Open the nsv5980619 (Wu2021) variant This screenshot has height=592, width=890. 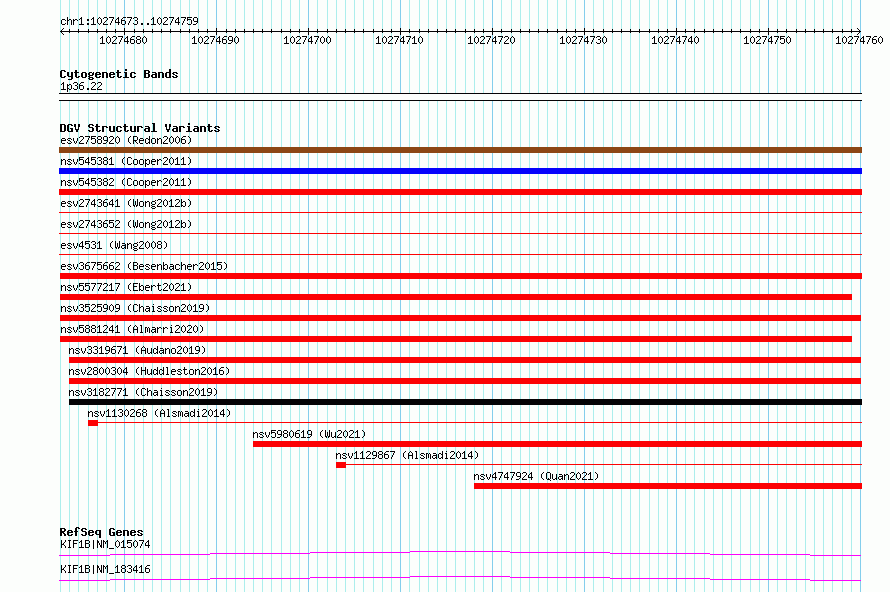[309, 434]
